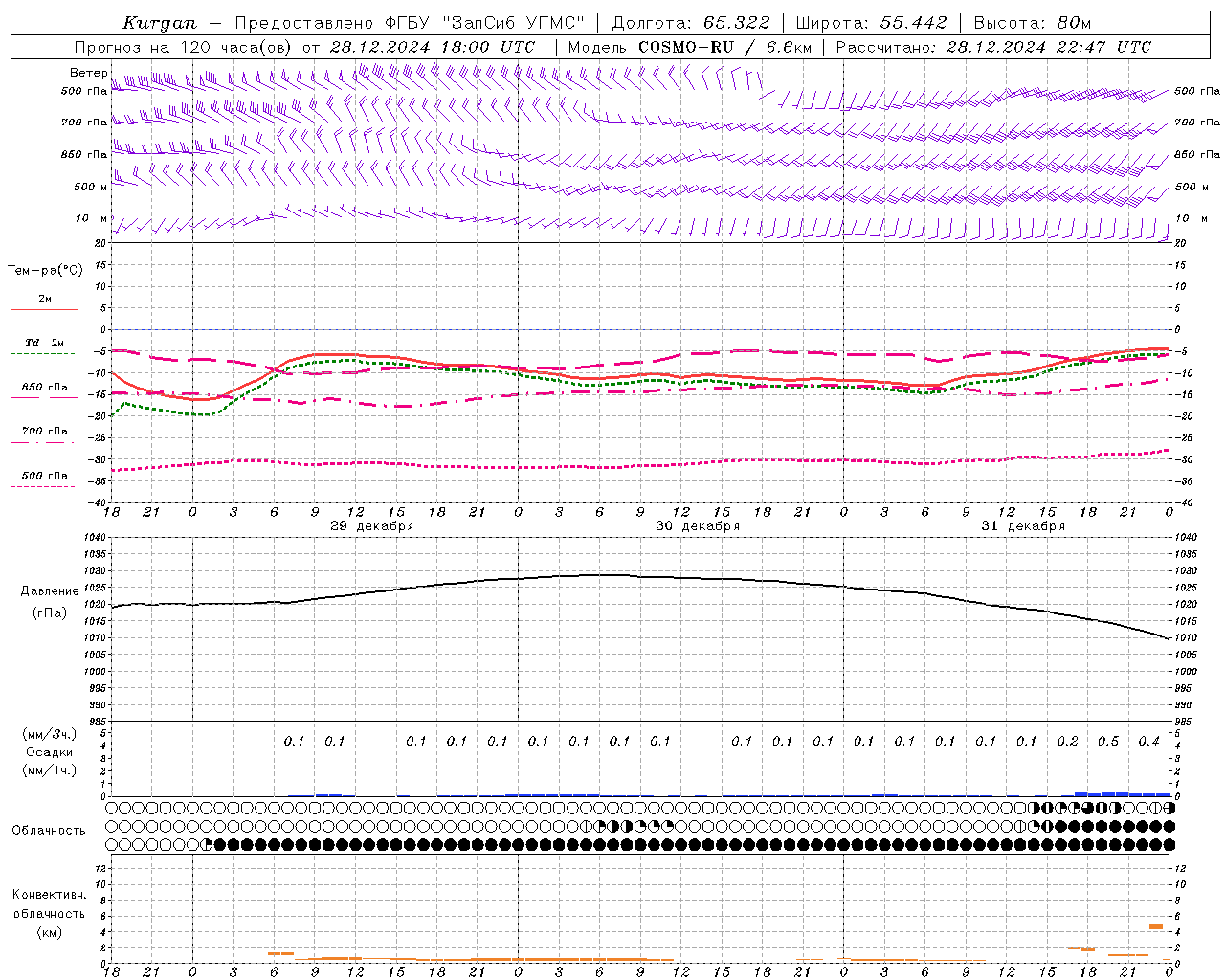This screenshot has height=980, width=1225.
Task: Click the Давление pressure panel label
Action: (50, 591)
